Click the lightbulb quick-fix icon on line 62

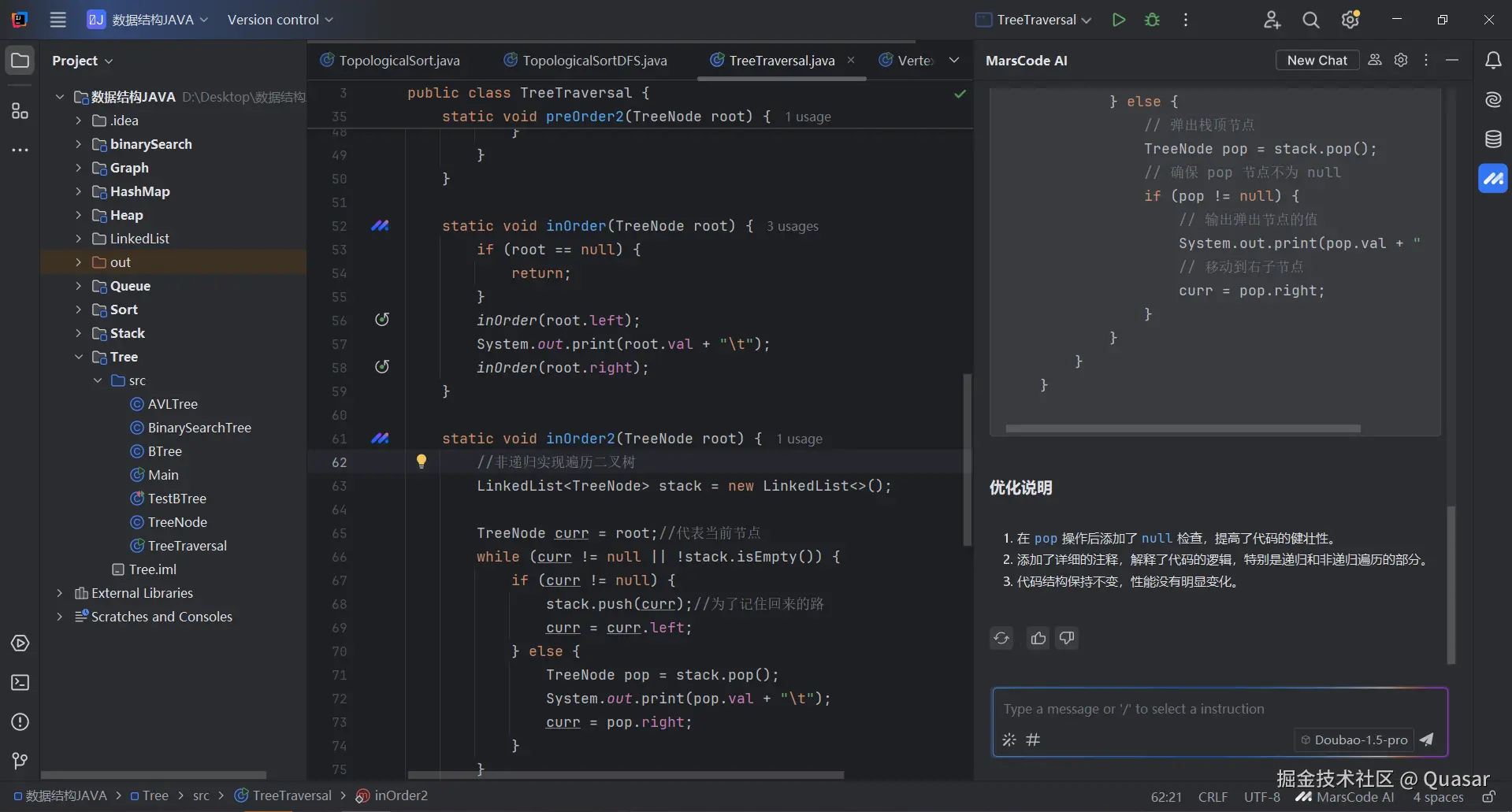pos(422,462)
